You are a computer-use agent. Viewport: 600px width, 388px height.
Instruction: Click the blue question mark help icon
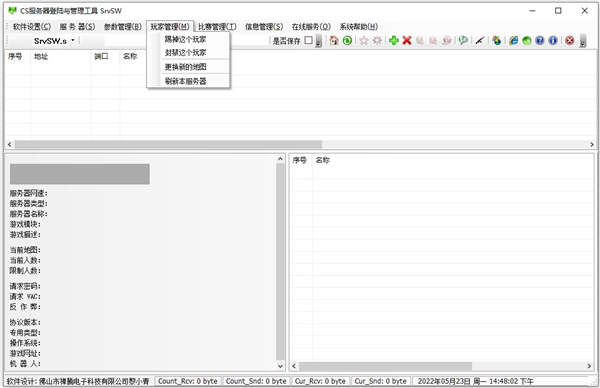540,40
